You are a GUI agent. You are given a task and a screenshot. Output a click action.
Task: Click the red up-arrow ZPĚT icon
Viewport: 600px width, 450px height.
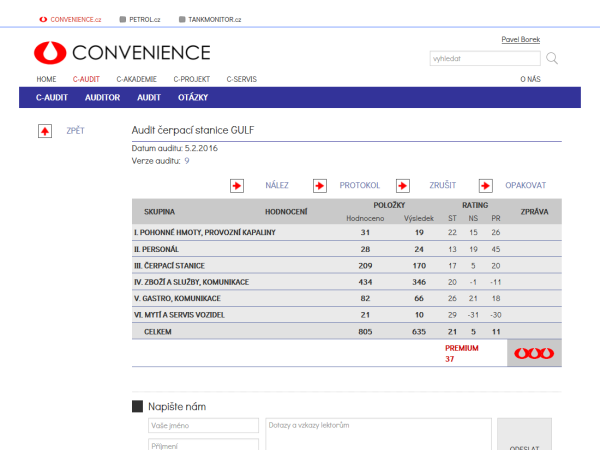tap(45, 131)
